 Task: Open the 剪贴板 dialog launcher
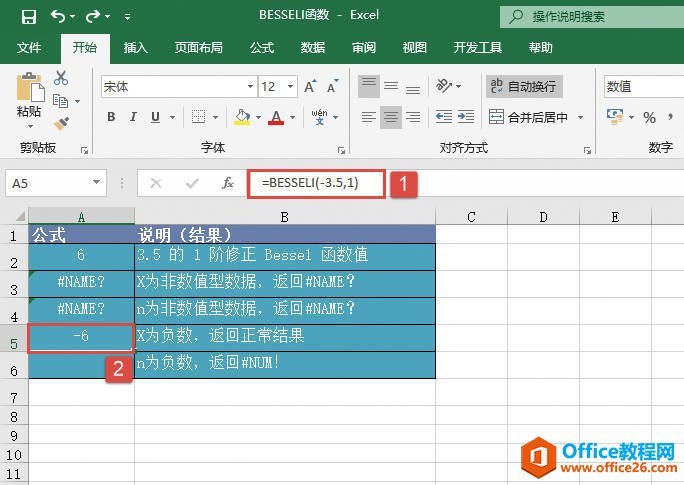(x=84, y=150)
